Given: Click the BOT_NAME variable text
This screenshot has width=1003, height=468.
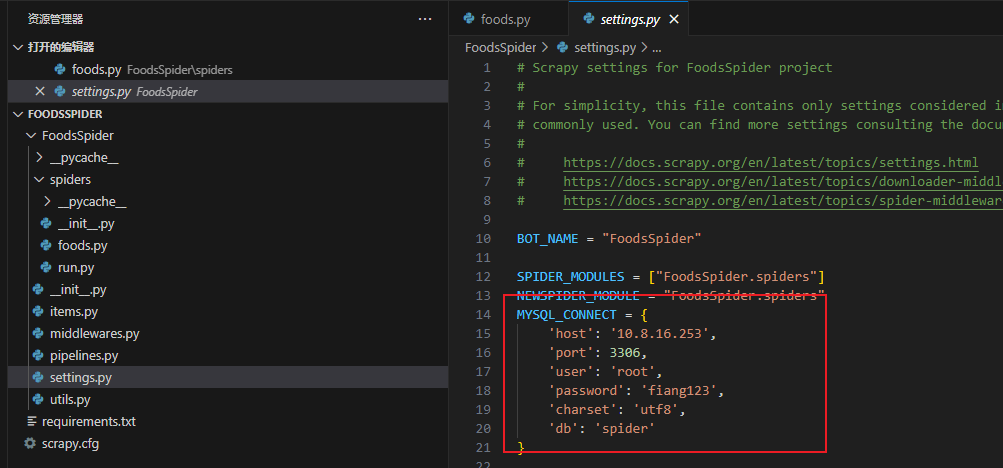Looking at the screenshot, I should pos(548,238).
